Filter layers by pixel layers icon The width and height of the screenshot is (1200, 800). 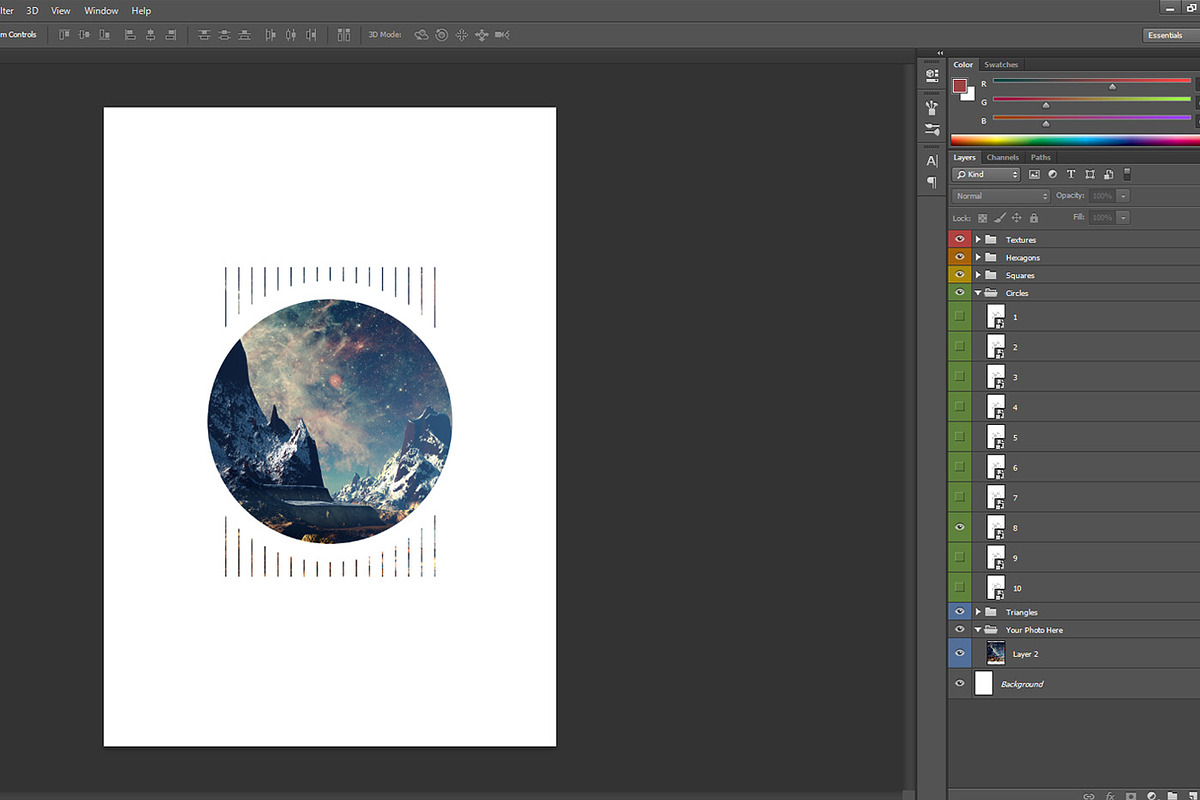click(1034, 174)
